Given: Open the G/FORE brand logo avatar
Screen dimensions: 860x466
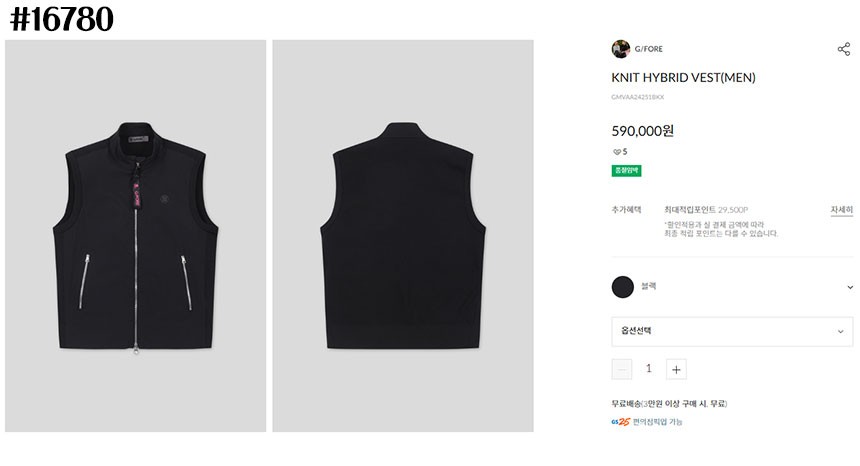Looking at the screenshot, I should (x=620, y=49).
